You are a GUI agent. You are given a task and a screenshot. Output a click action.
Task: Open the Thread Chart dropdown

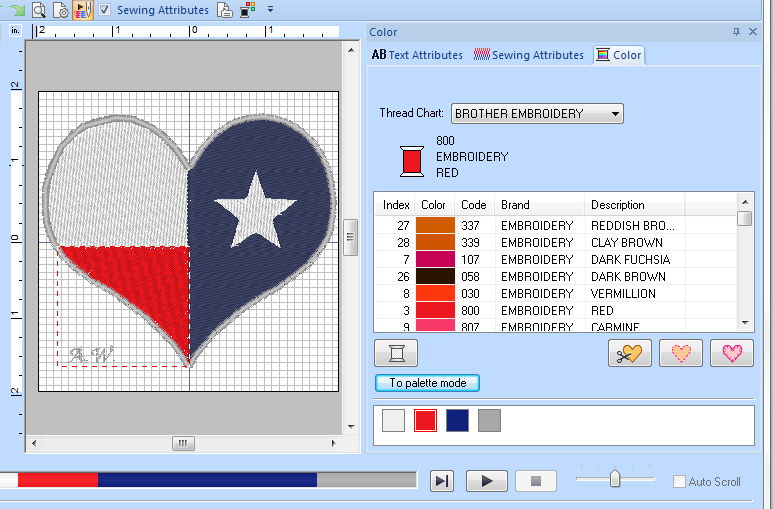[x=537, y=113]
